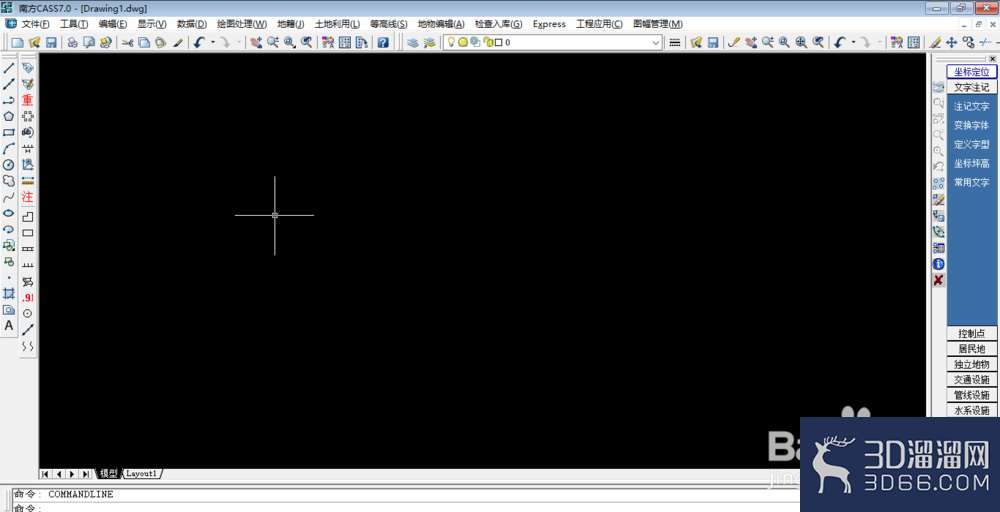
Task: Click the New drawing file icon
Action: (x=17, y=43)
